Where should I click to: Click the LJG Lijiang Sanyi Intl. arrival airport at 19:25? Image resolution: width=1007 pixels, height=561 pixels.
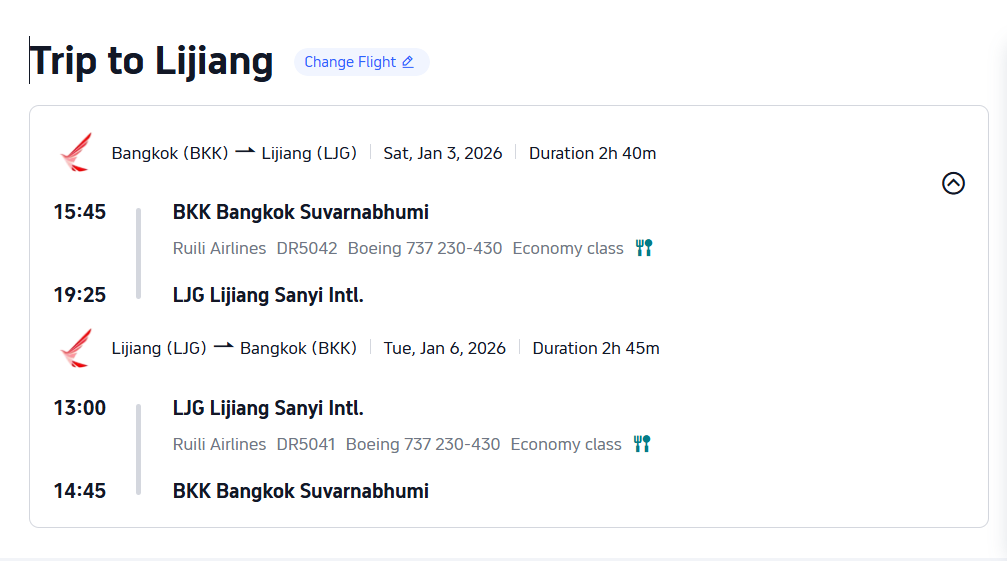click(268, 295)
